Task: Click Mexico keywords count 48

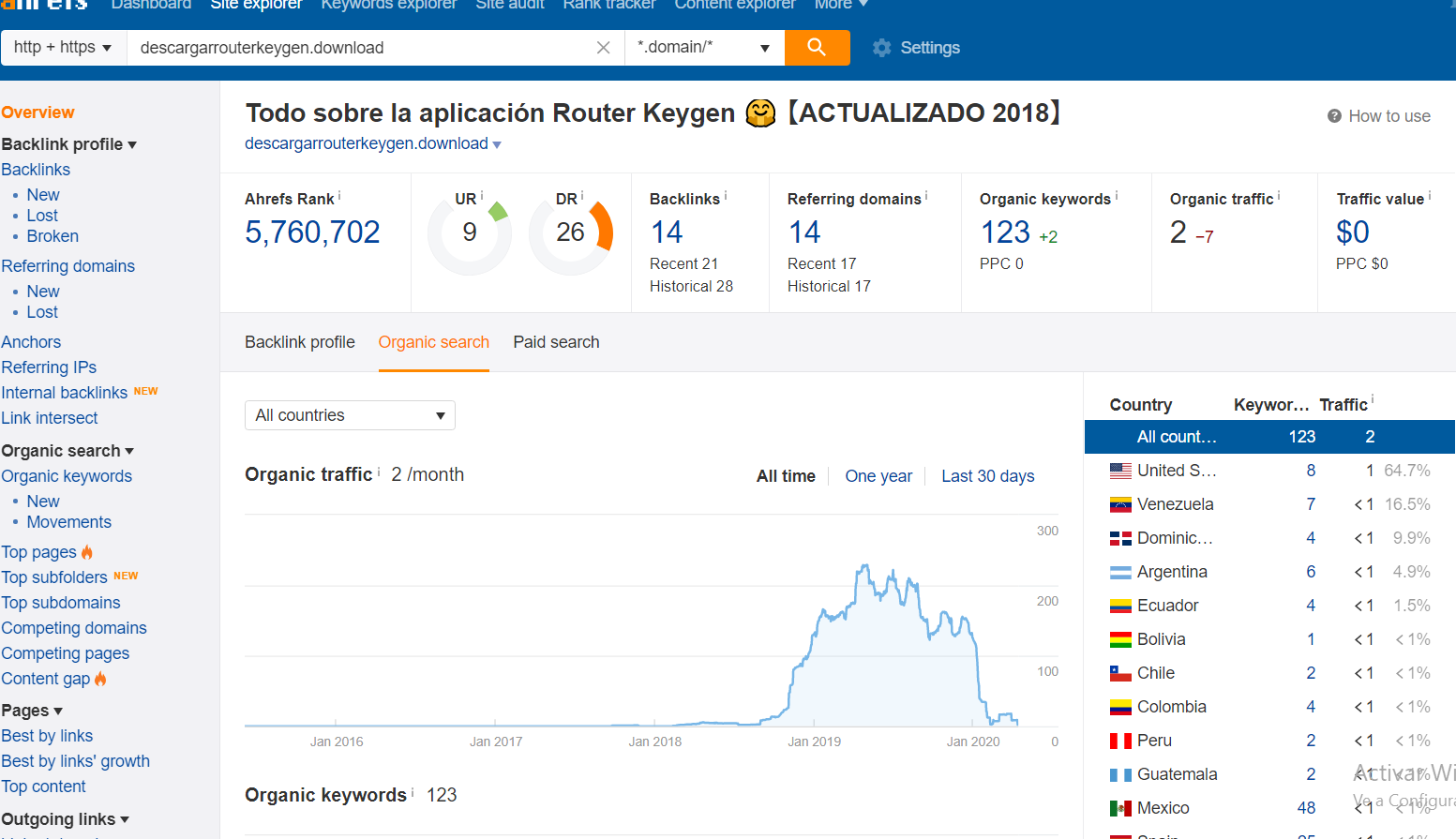Action: point(1306,808)
